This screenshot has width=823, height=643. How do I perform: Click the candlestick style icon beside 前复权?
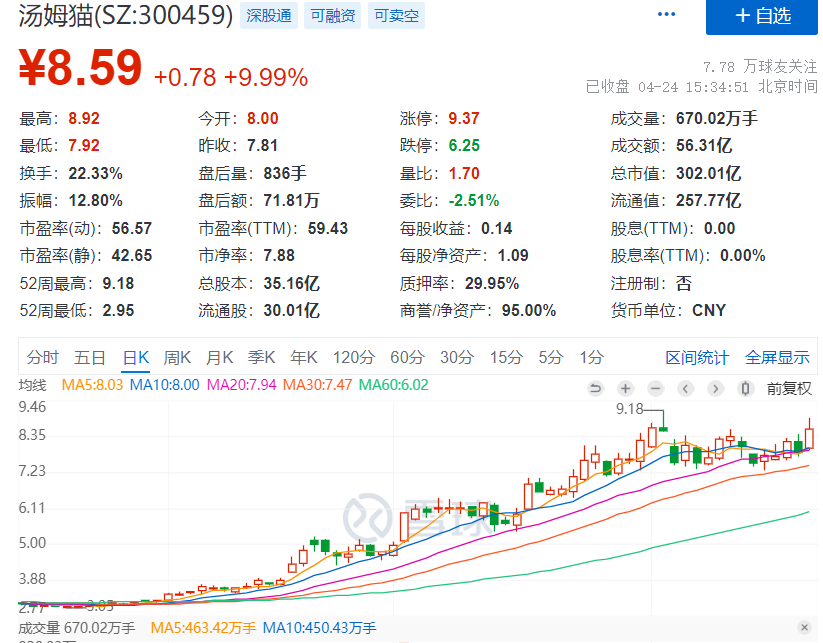tap(745, 388)
